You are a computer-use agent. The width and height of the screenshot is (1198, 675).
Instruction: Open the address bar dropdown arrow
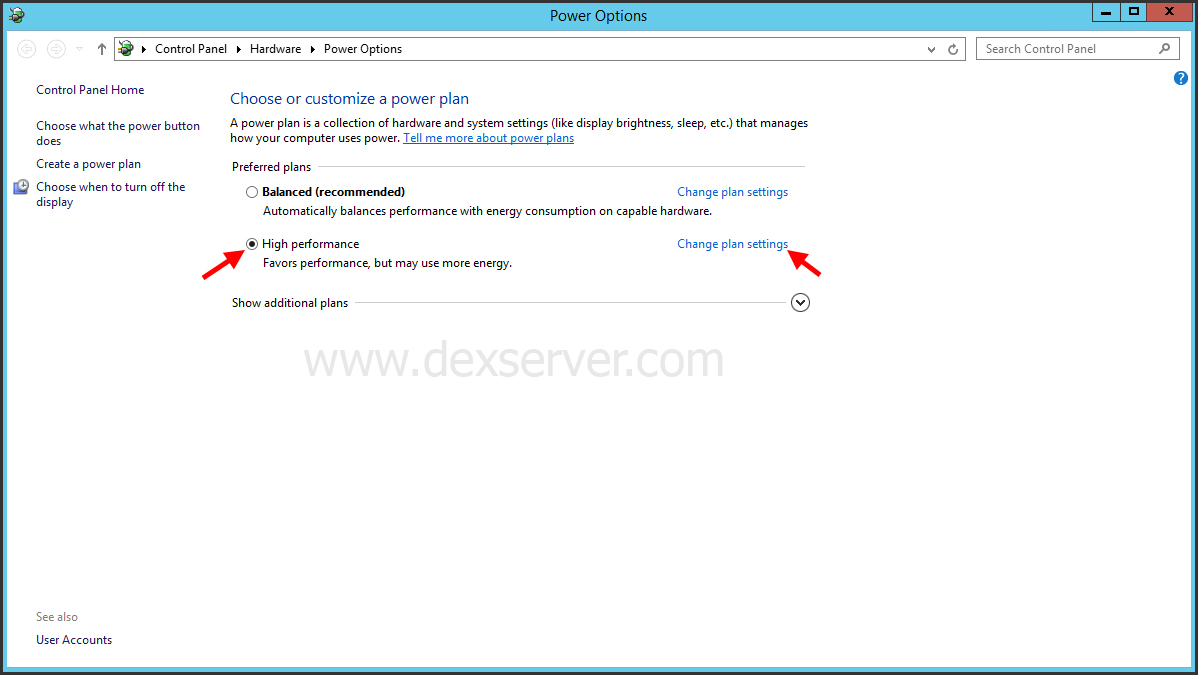(930, 48)
